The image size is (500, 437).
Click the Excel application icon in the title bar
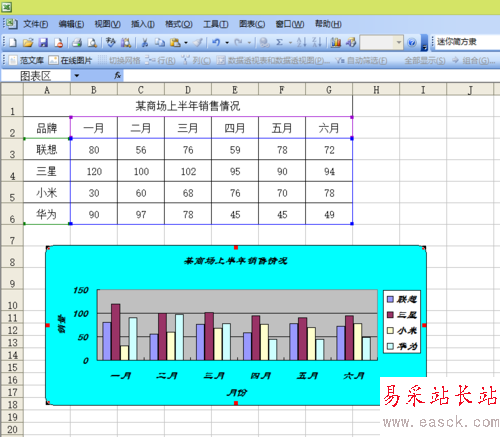[x=7, y=7]
